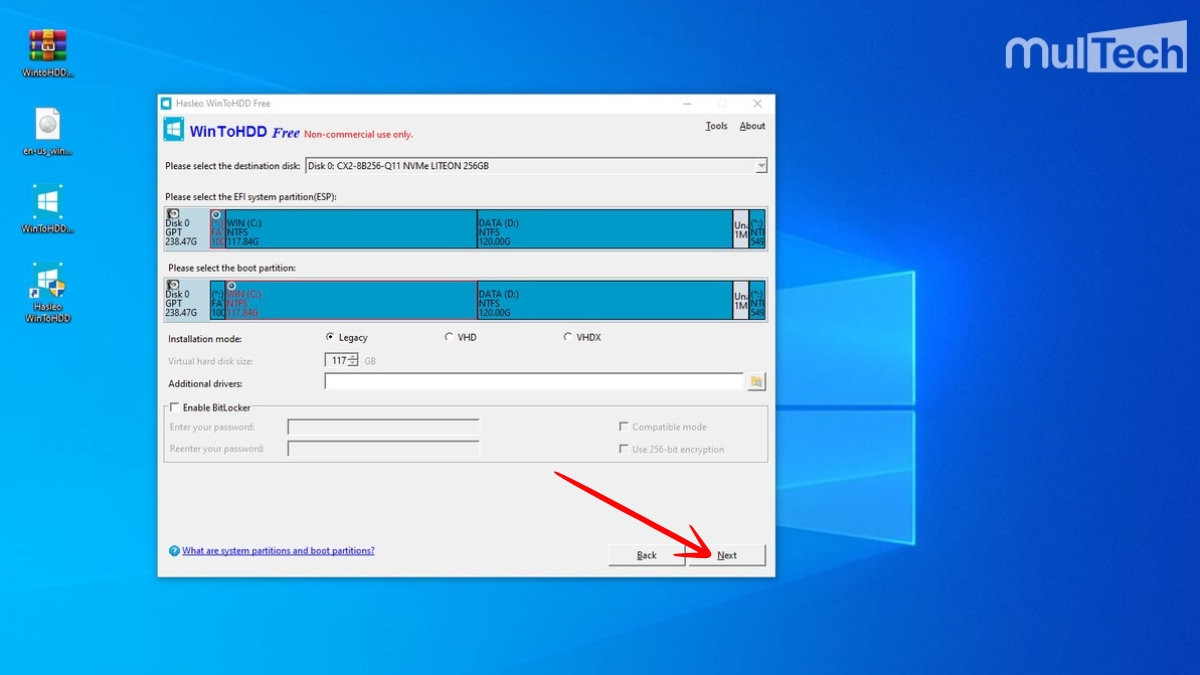
Task: Go back with the Back button
Action: pyautogui.click(x=647, y=555)
